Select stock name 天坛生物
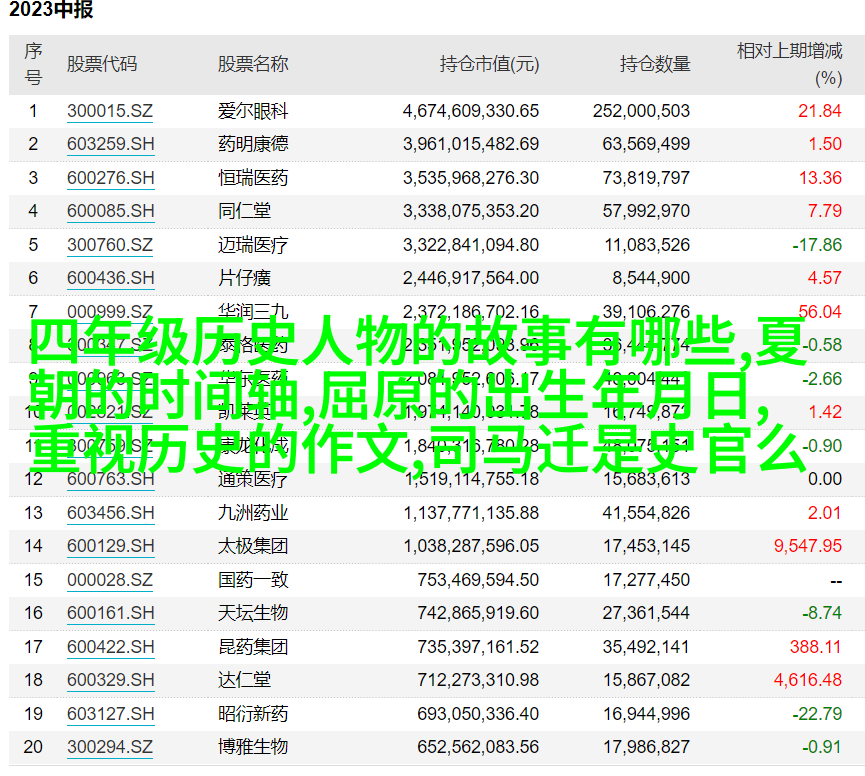 [253, 613]
